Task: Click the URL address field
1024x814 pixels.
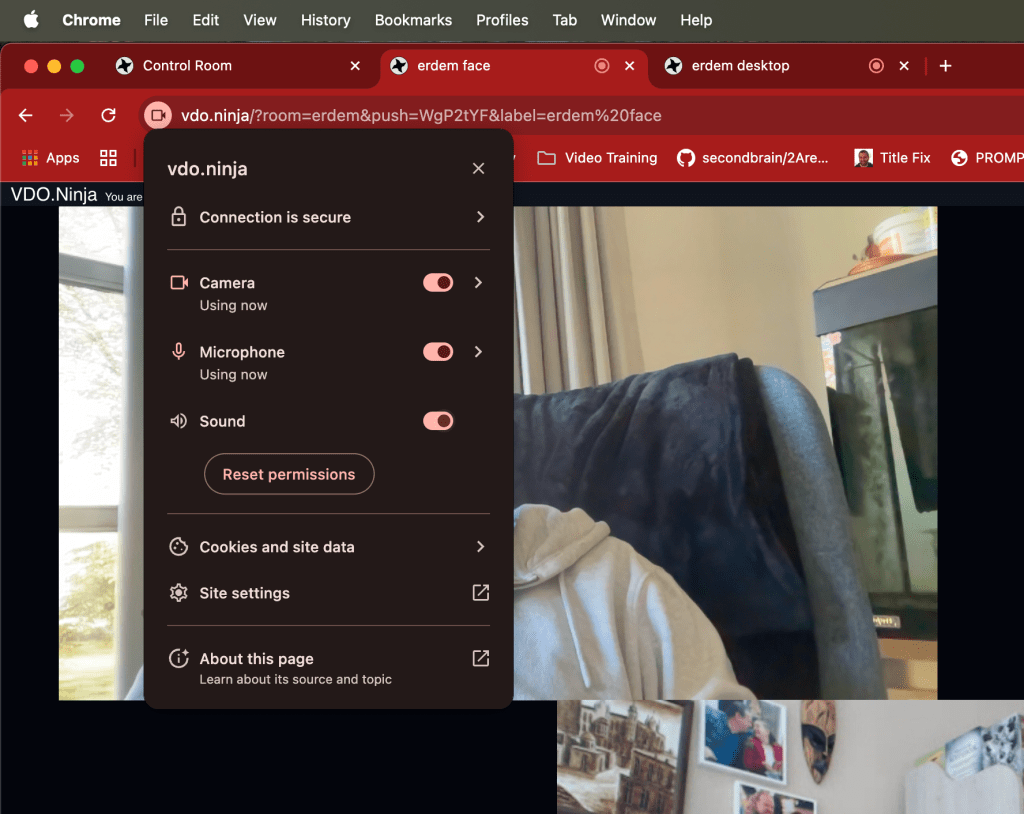Action: (x=421, y=116)
